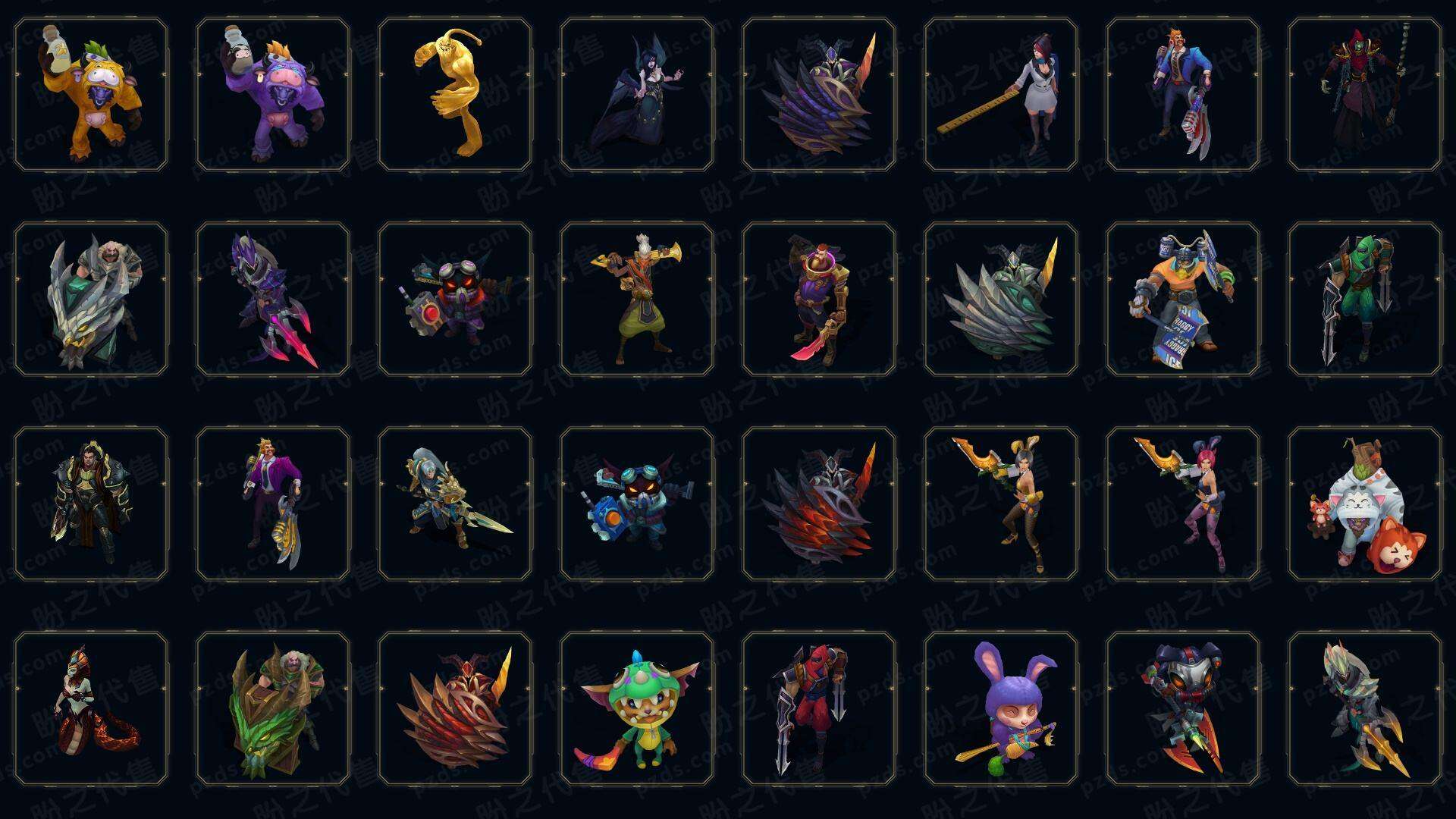Open the green-hooded ninja with twin blades
This screenshot has width=1456, height=819.
tap(1365, 299)
